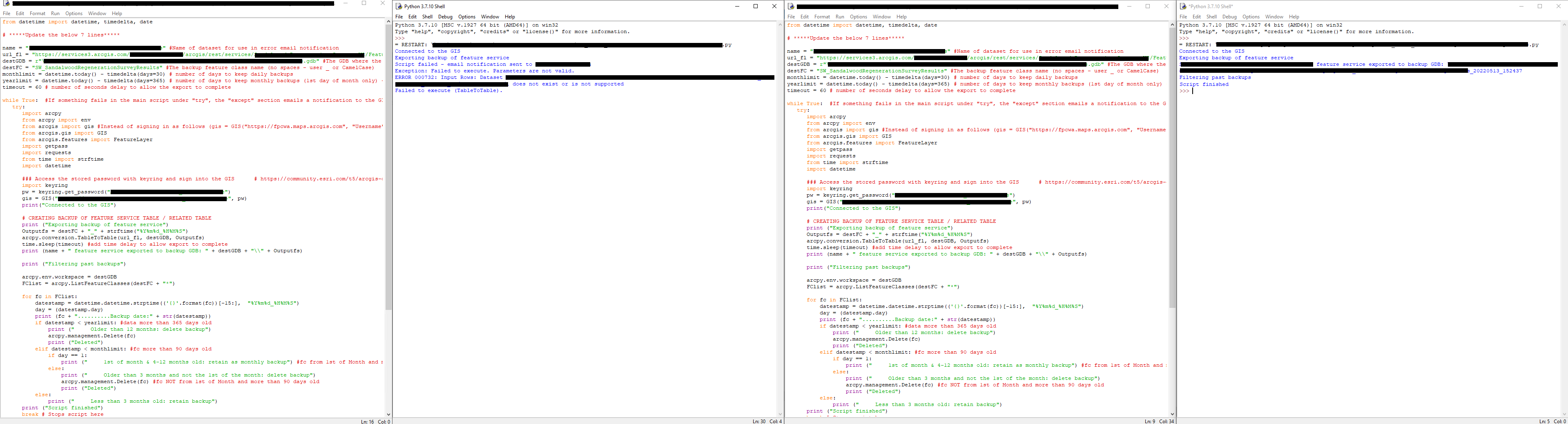The height and width of the screenshot is (424, 1568).
Task: Open the Format menu in the leftmost editor window
Action: [x=37, y=13]
